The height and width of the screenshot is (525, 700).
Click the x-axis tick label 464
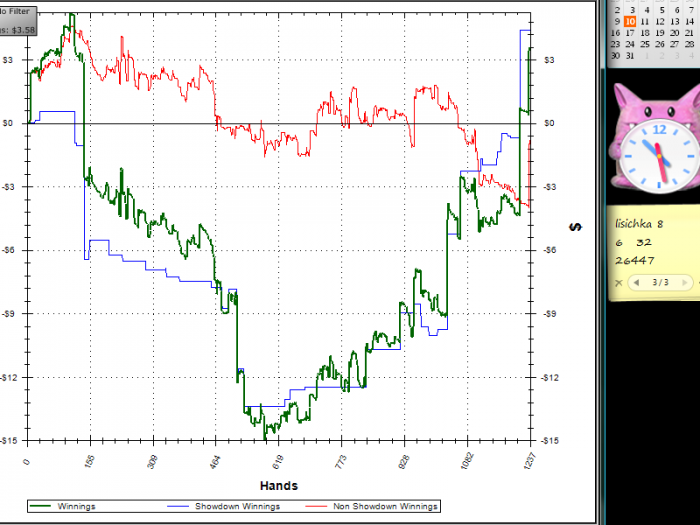(x=215, y=461)
